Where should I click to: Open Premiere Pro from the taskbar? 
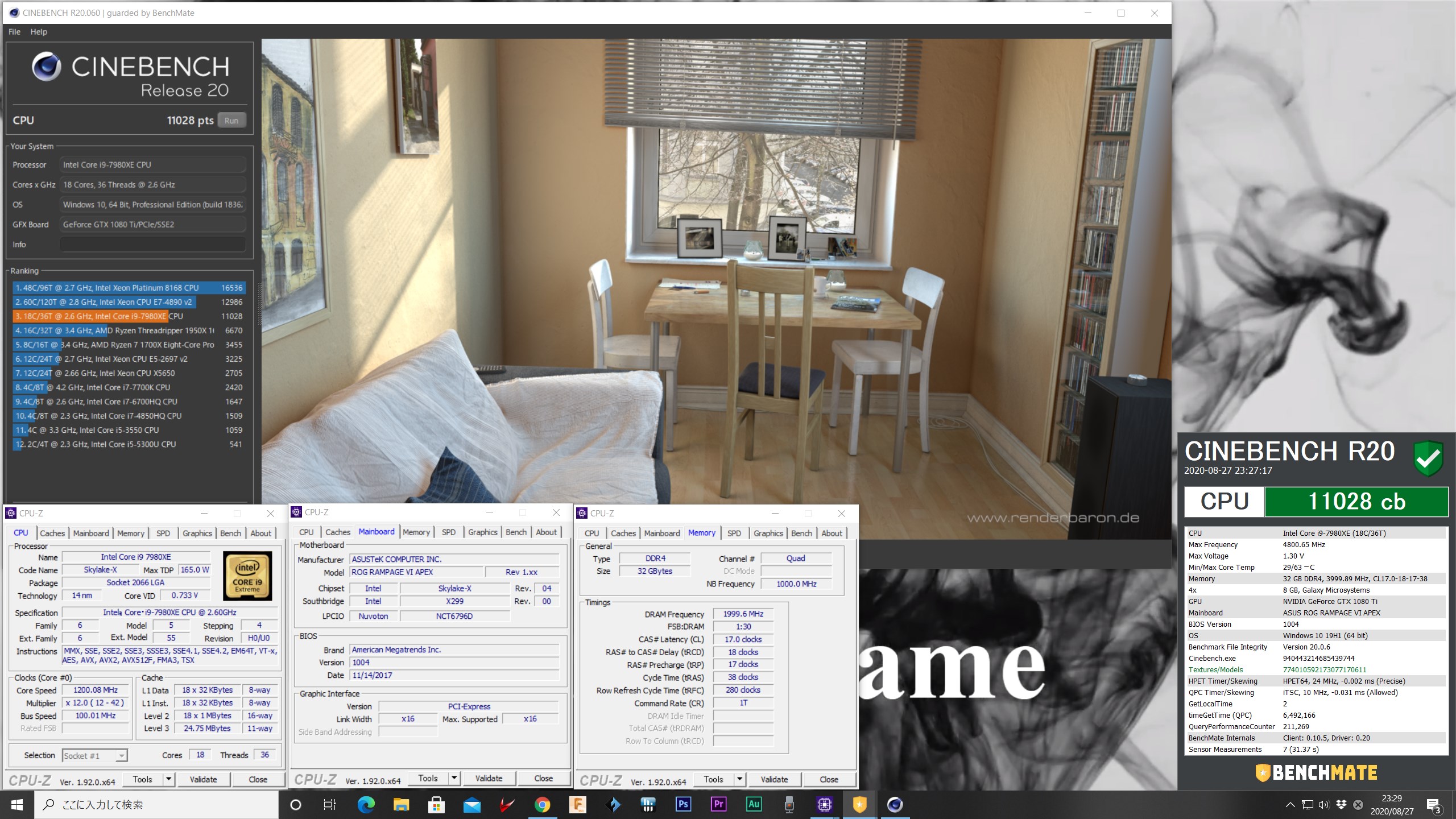718,805
